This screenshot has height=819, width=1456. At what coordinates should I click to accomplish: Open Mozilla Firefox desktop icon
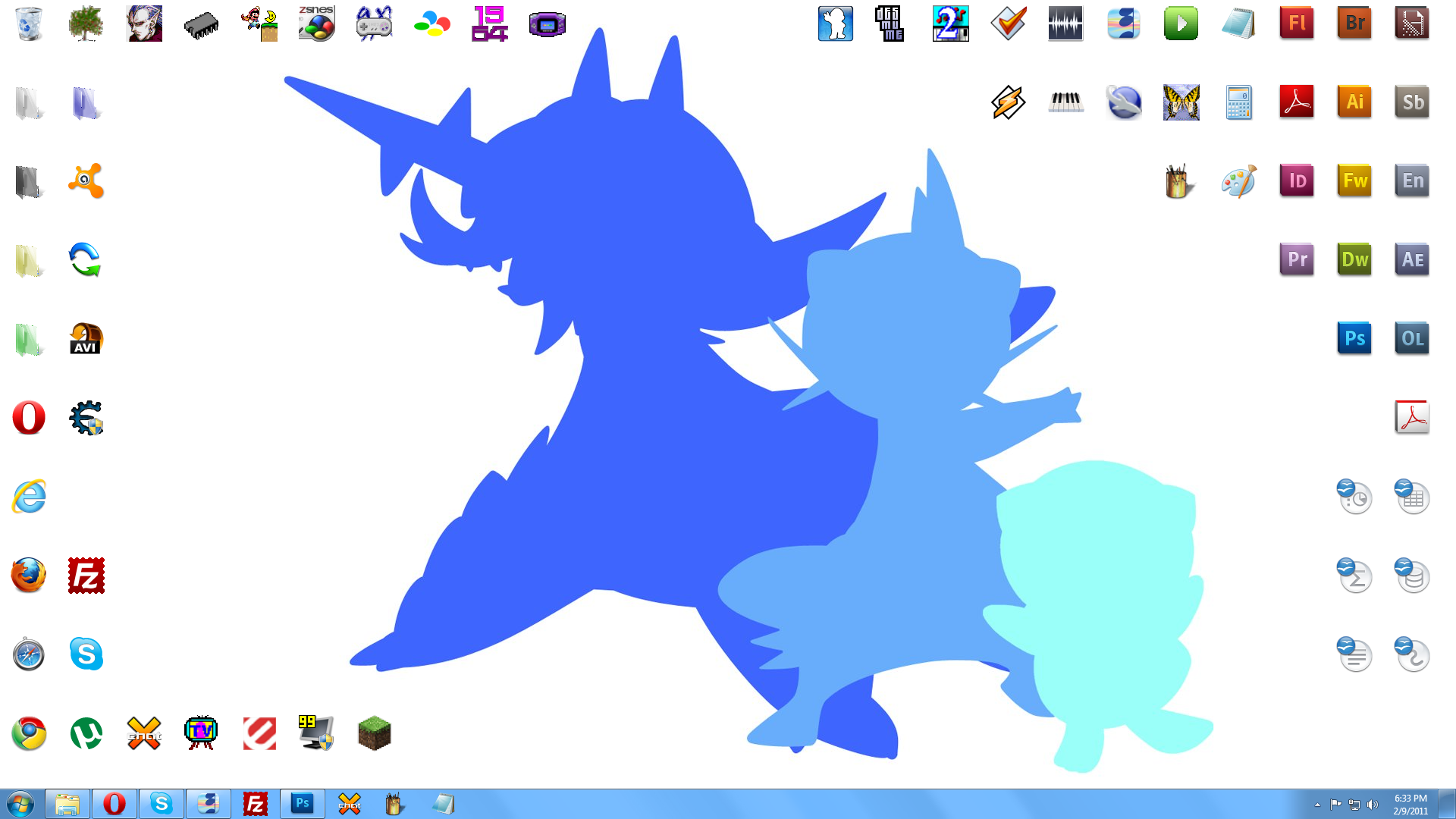click(29, 576)
